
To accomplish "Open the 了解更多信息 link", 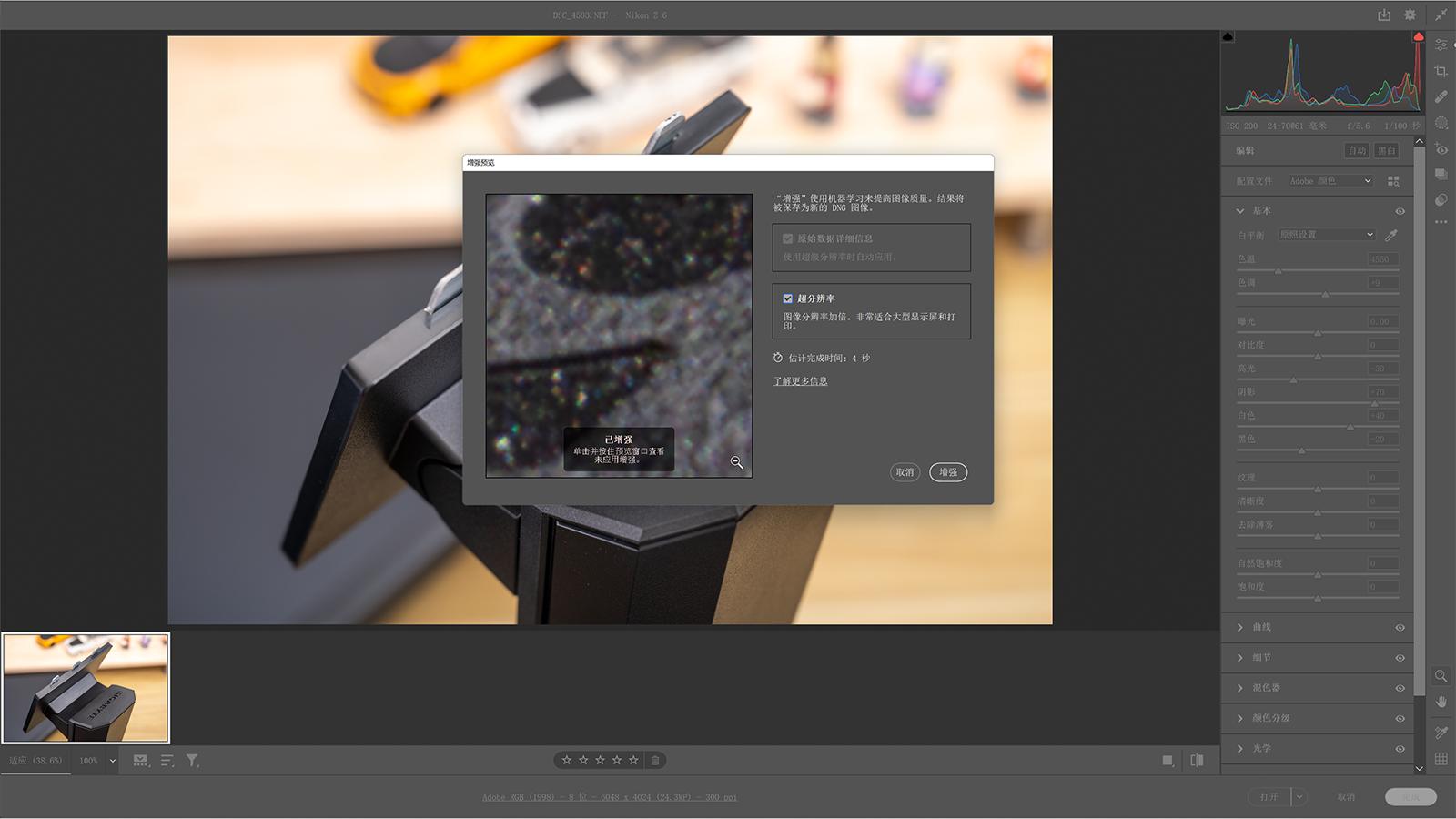I will [x=800, y=381].
